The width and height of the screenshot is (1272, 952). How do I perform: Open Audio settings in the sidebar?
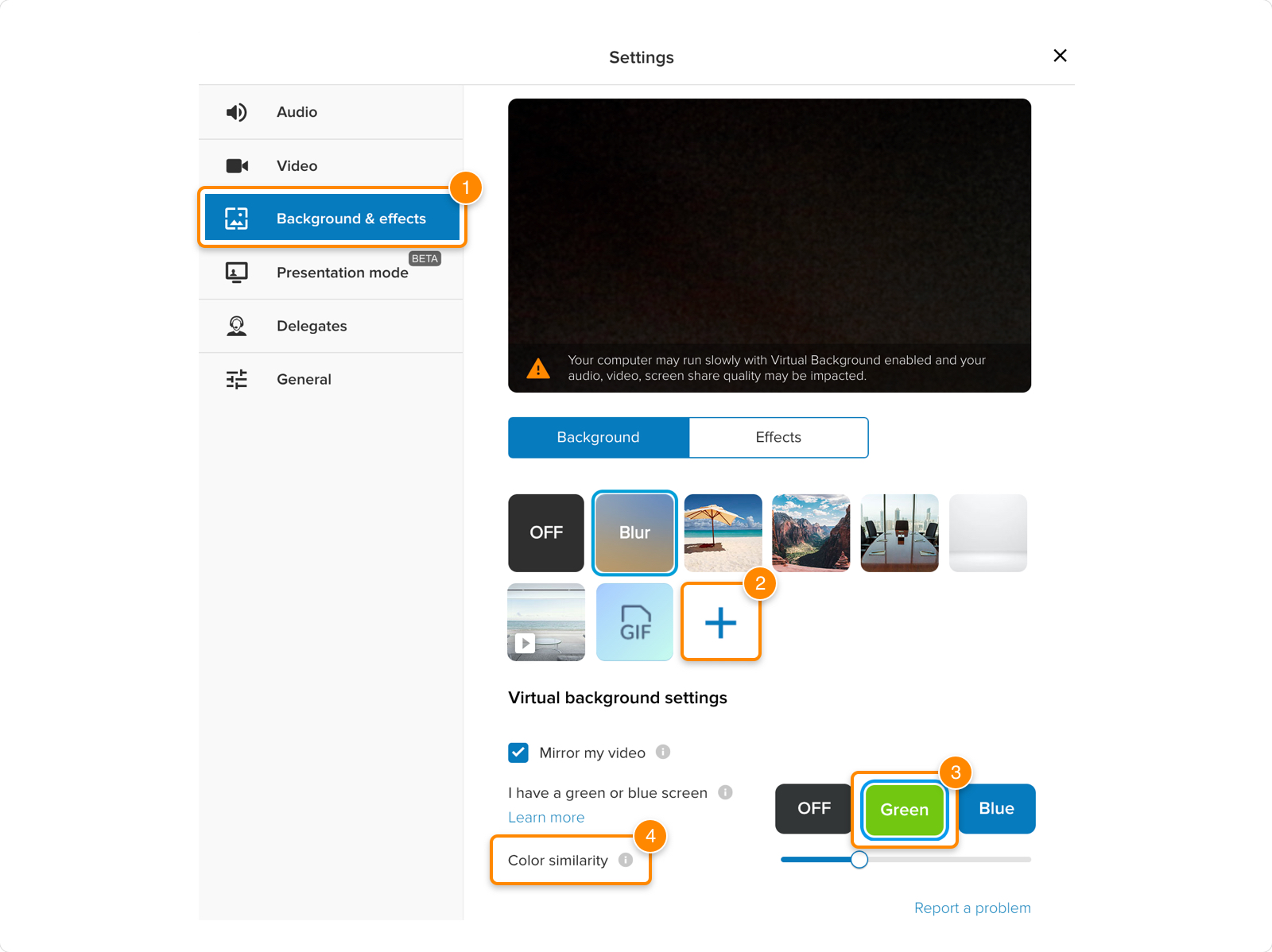pyautogui.click(x=296, y=111)
